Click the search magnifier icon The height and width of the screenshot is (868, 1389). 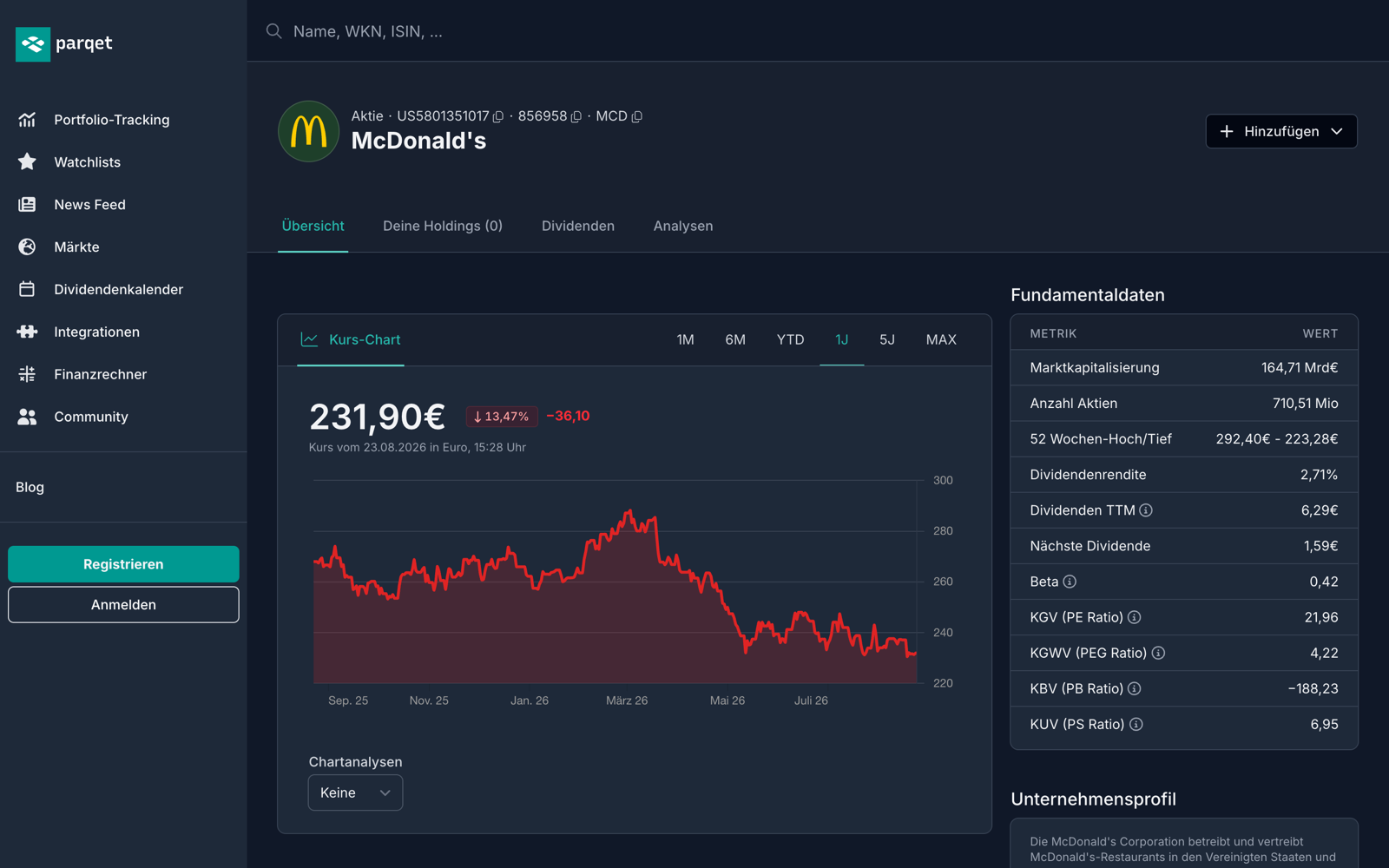[273, 31]
